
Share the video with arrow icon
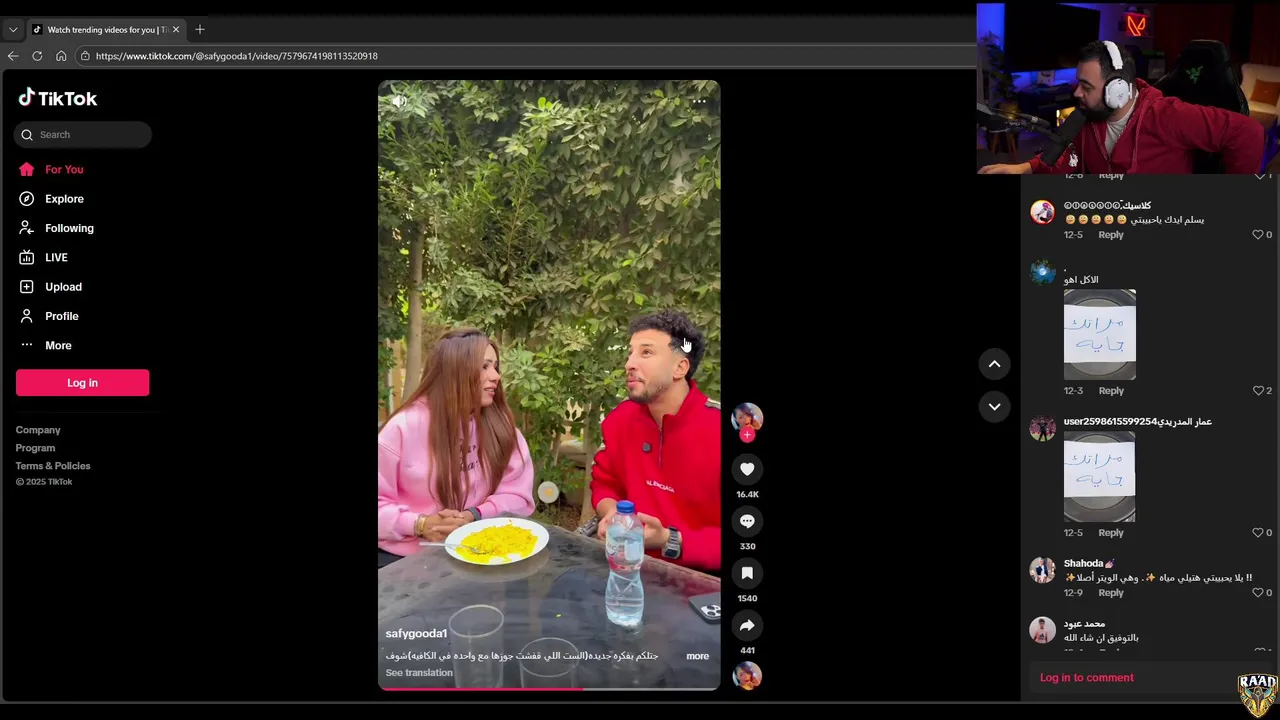tap(747, 625)
